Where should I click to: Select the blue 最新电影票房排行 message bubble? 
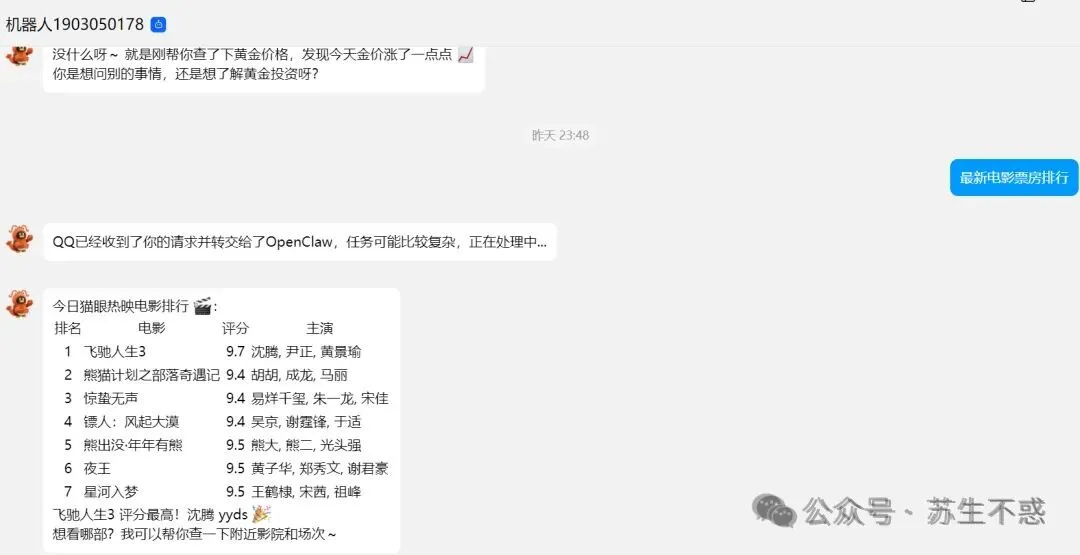coord(1014,178)
